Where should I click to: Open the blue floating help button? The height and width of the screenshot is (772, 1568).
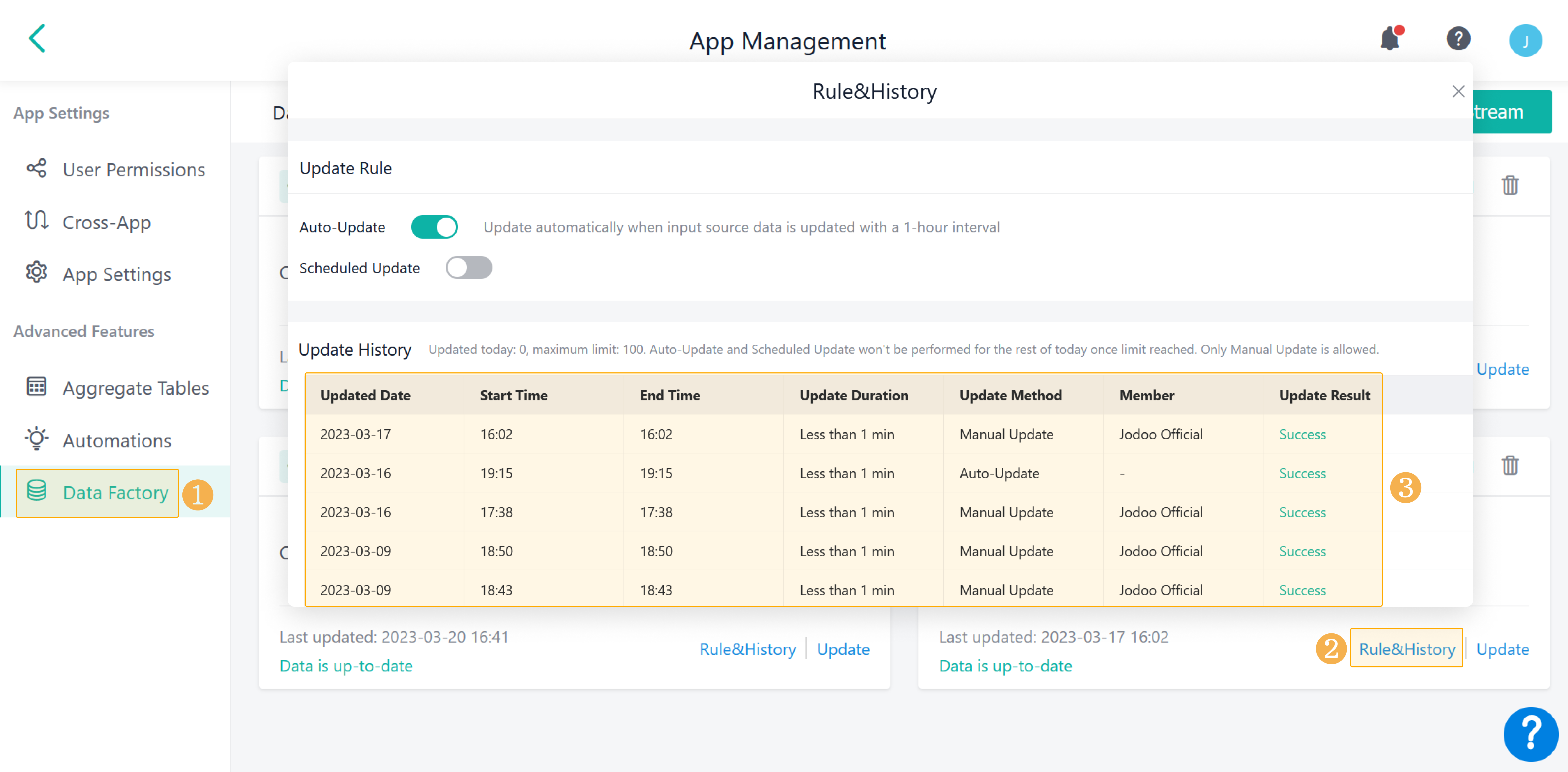pos(1531,734)
